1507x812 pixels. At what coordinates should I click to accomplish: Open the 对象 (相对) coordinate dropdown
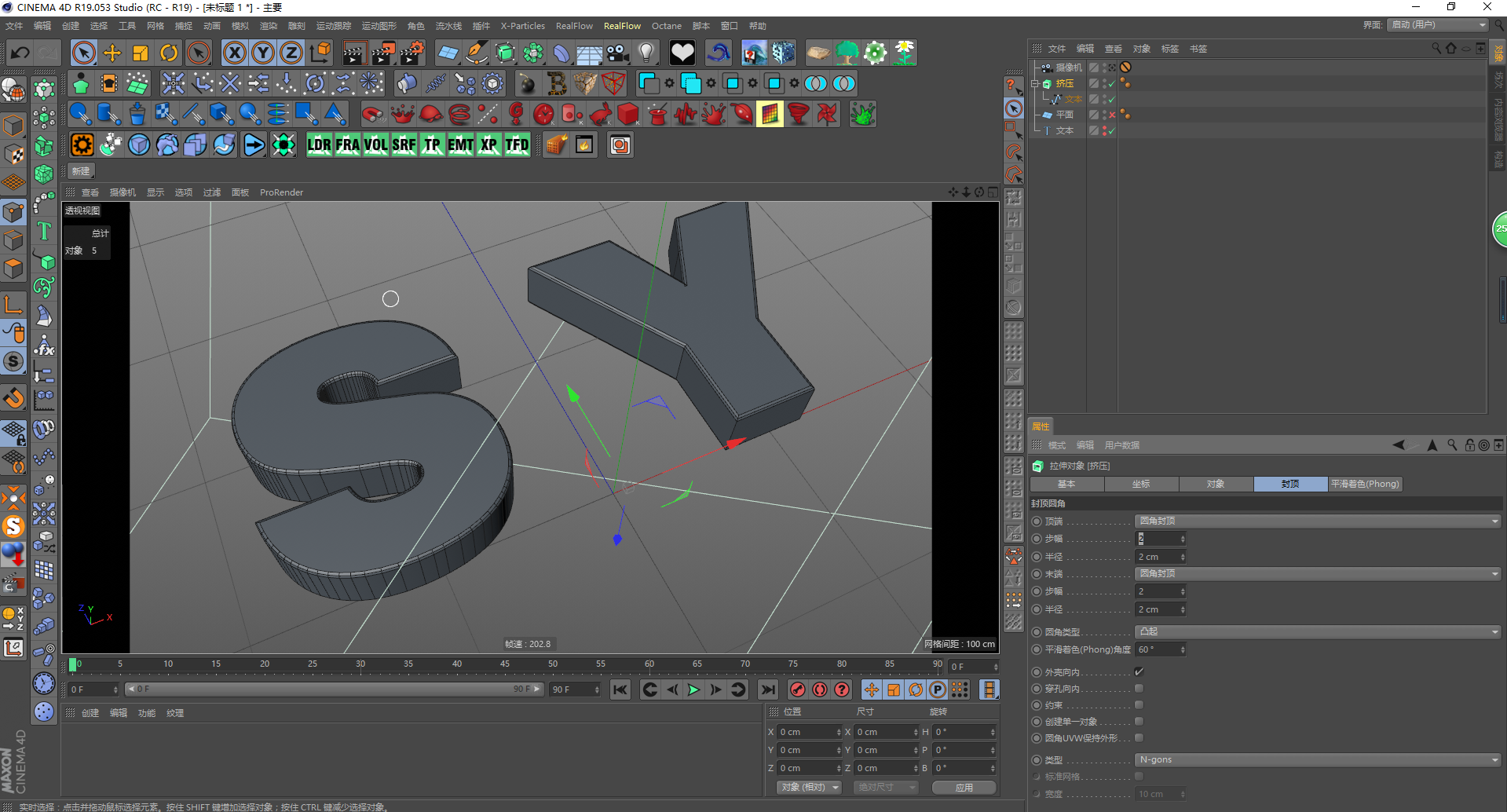pyautogui.click(x=809, y=787)
